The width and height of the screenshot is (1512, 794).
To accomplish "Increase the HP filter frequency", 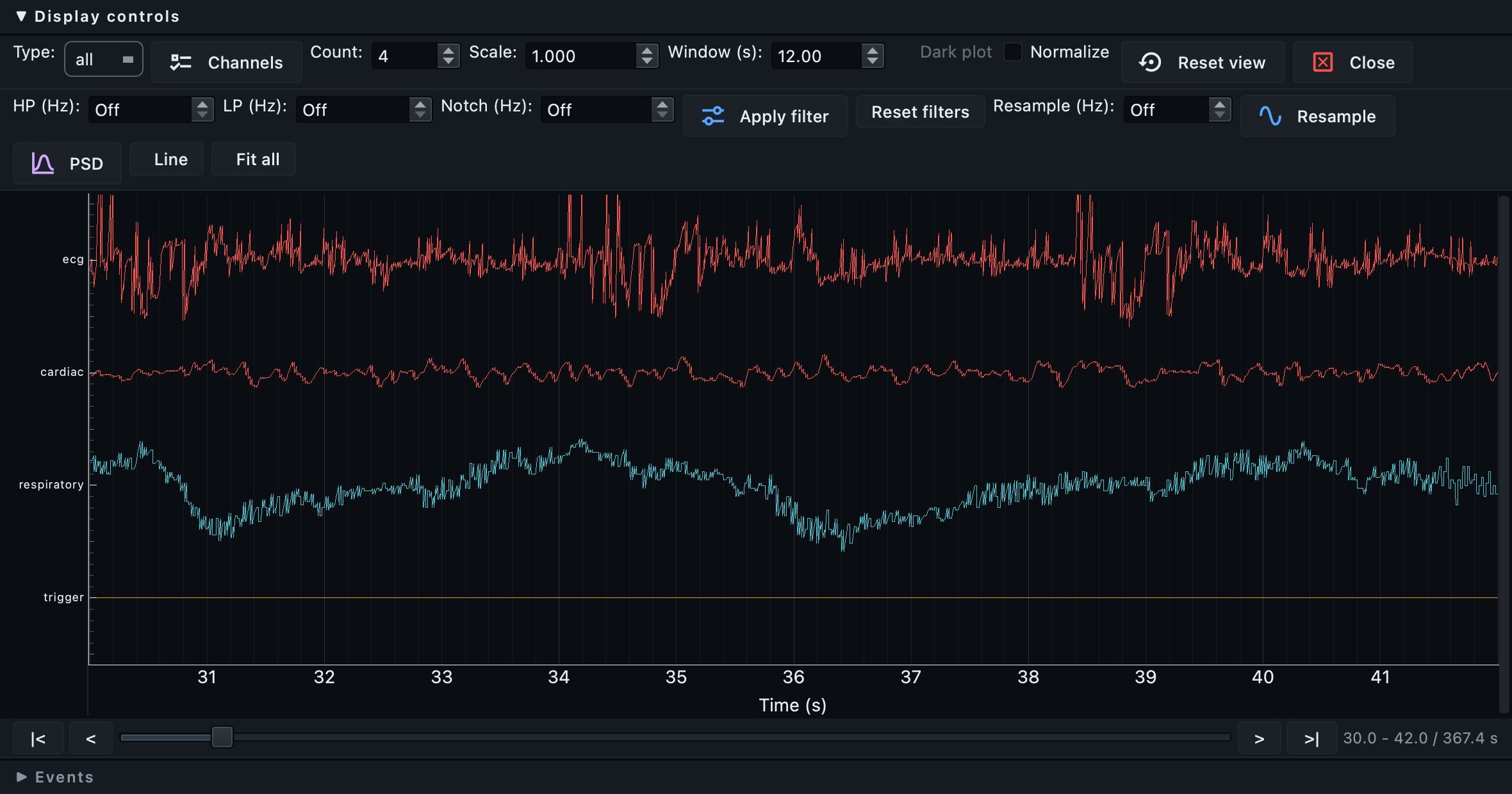I will 202,104.
